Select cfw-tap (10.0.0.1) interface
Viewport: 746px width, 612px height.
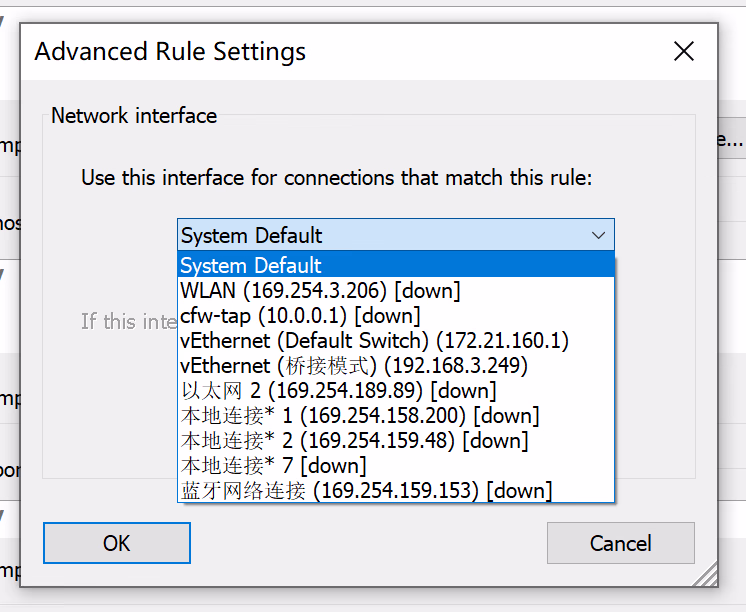coord(300,316)
